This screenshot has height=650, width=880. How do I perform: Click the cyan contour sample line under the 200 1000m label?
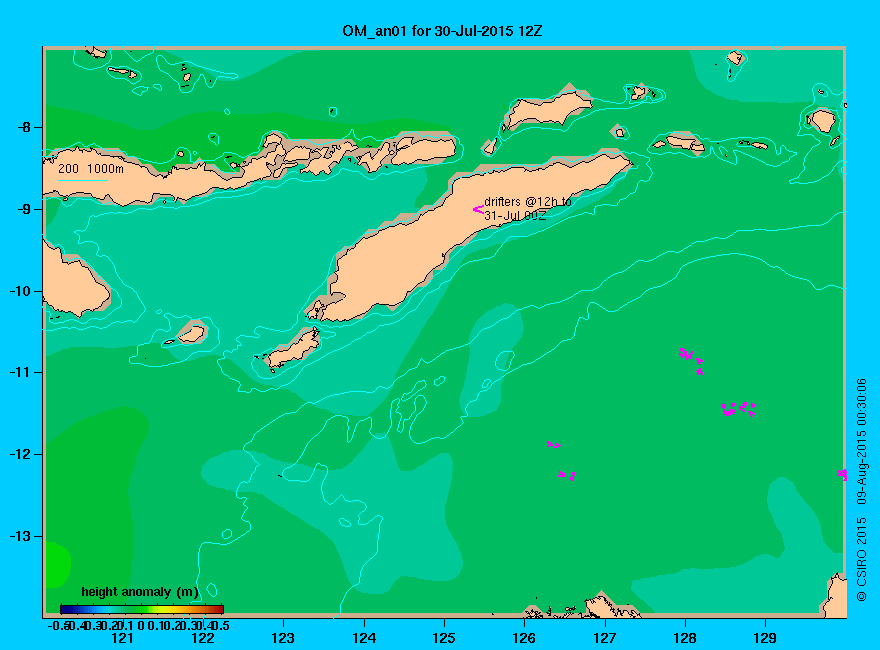(x=82, y=180)
